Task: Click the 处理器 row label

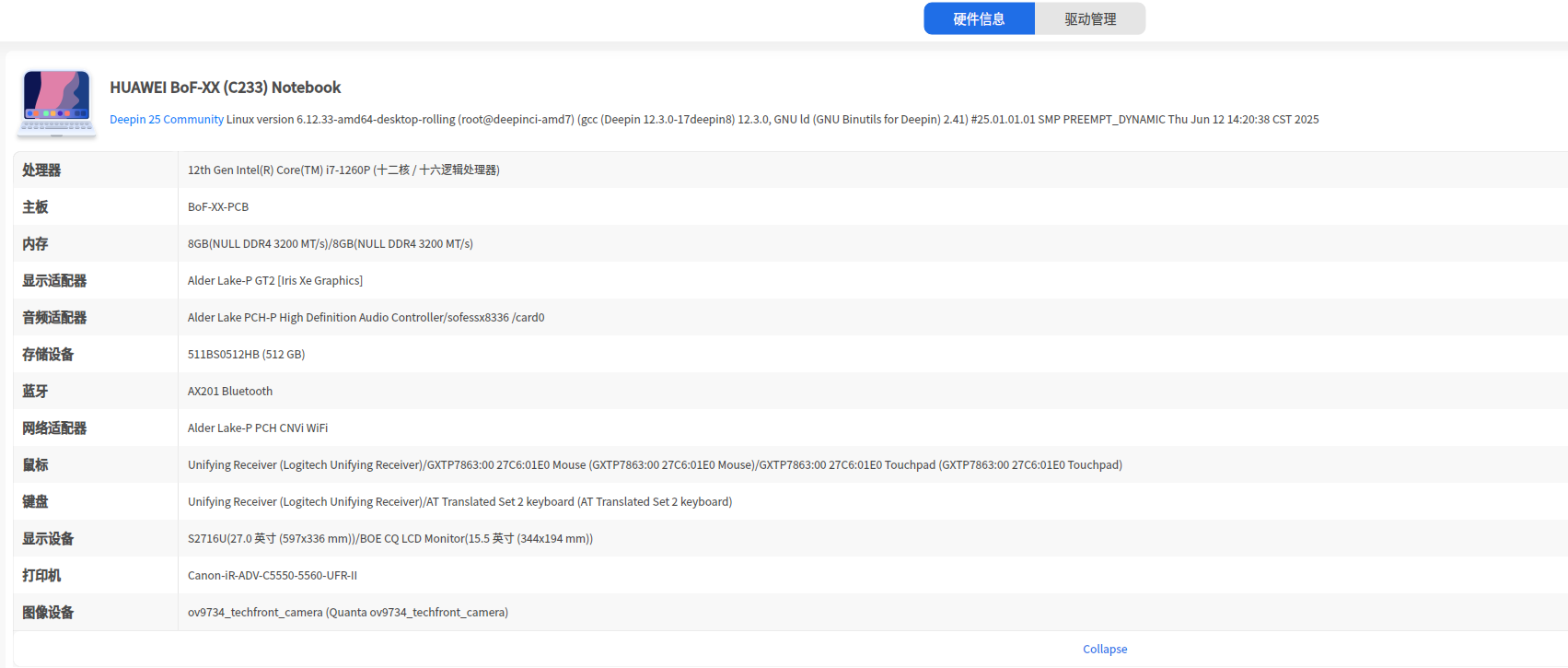Action: click(x=41, y=170)
